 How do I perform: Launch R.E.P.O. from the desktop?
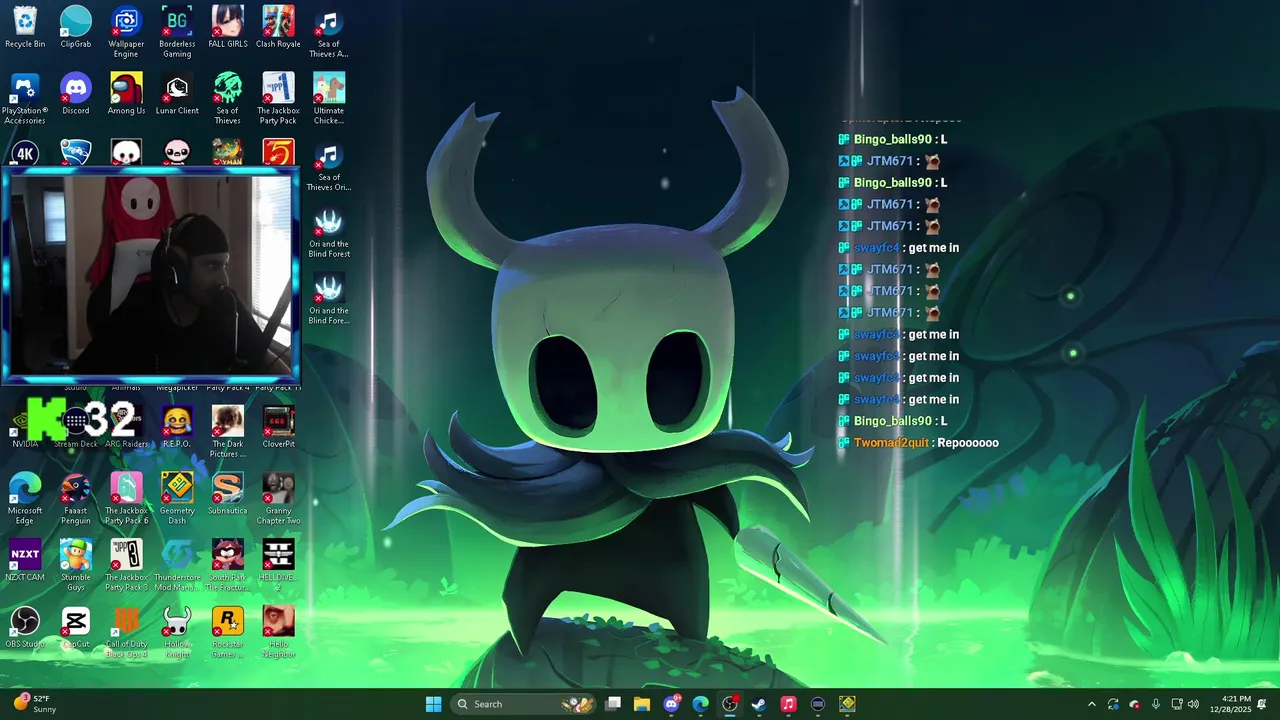tap(177, 427)
